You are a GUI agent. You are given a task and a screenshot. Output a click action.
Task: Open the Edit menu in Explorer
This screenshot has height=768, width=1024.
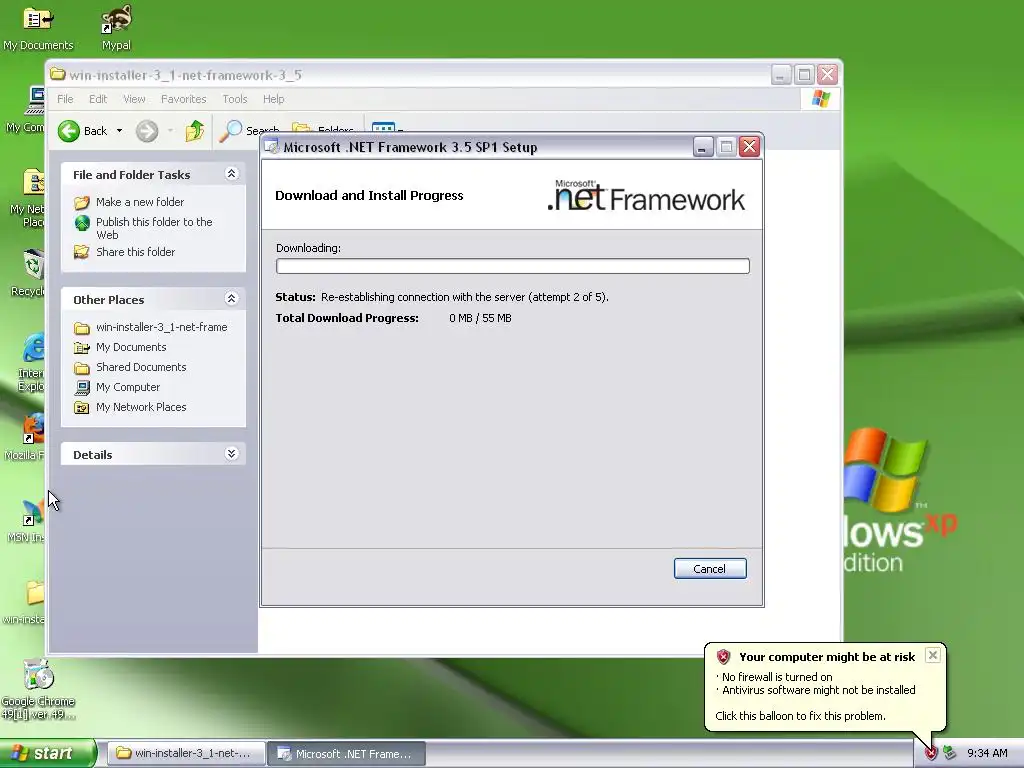[x=98, y=99]
